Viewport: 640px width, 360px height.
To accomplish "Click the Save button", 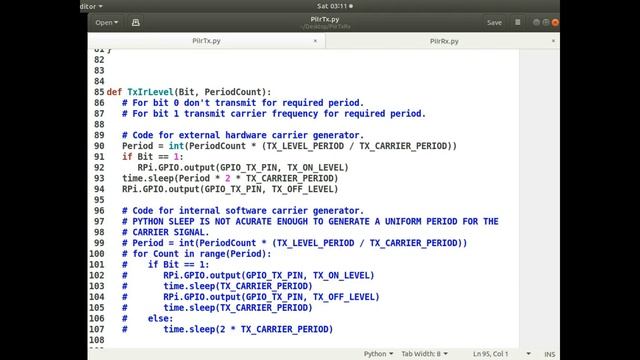I will click(494, 23).
